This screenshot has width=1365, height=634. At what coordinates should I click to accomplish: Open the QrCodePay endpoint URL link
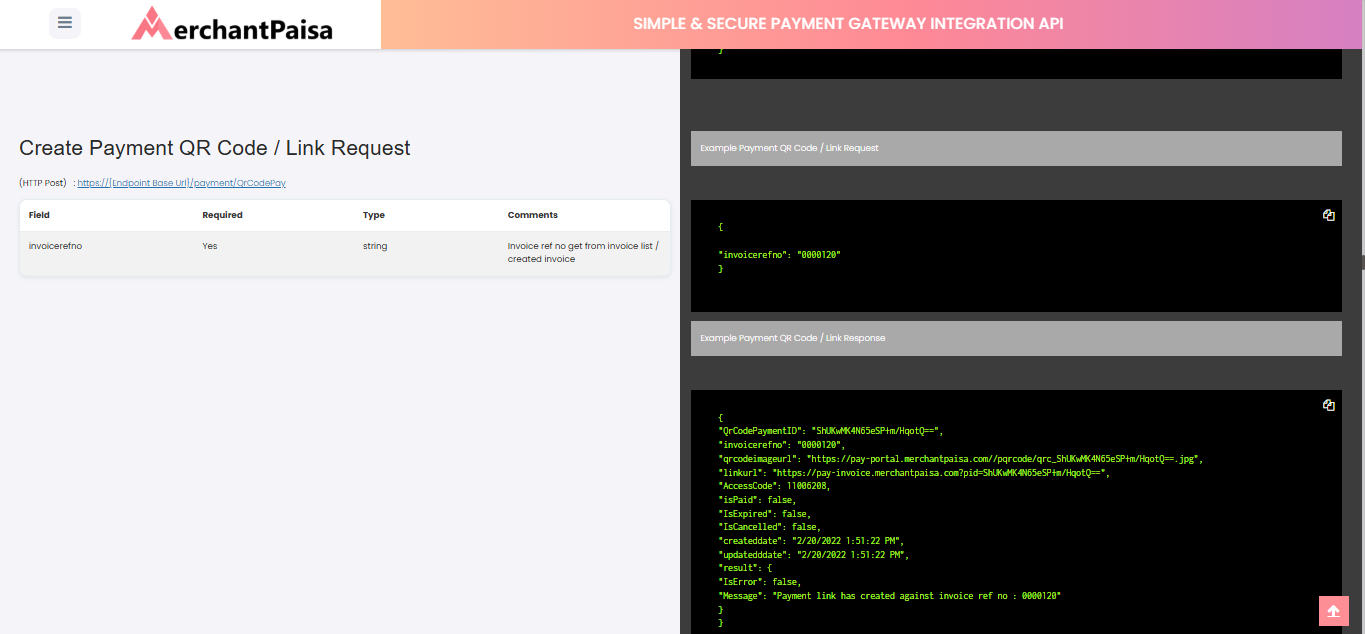pyautogui.click(x=182, y=183)
